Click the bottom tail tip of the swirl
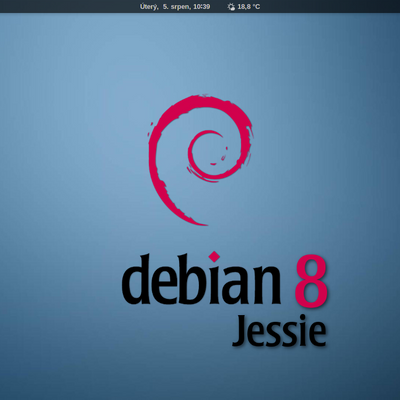This screenshot has width=400, height=400. pos(202,223)
